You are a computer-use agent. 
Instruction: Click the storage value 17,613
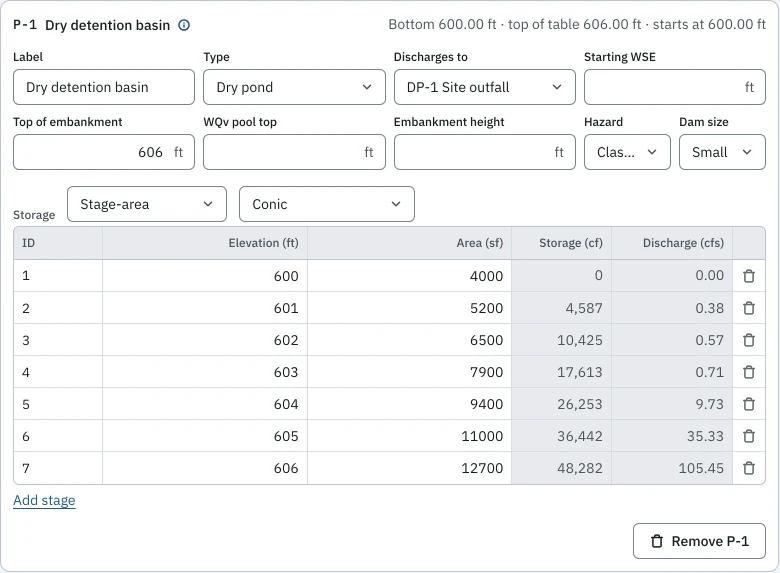tap(580, 372)
